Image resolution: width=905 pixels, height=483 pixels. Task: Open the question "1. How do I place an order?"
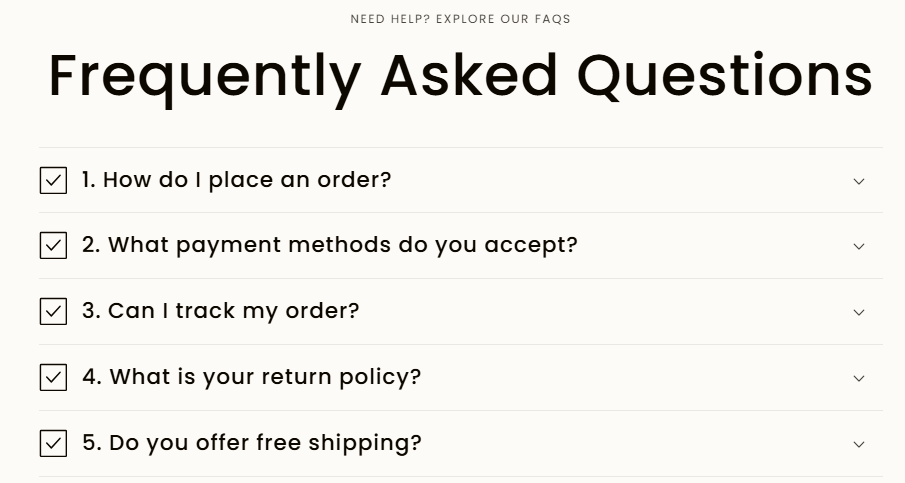coord(236,180)
